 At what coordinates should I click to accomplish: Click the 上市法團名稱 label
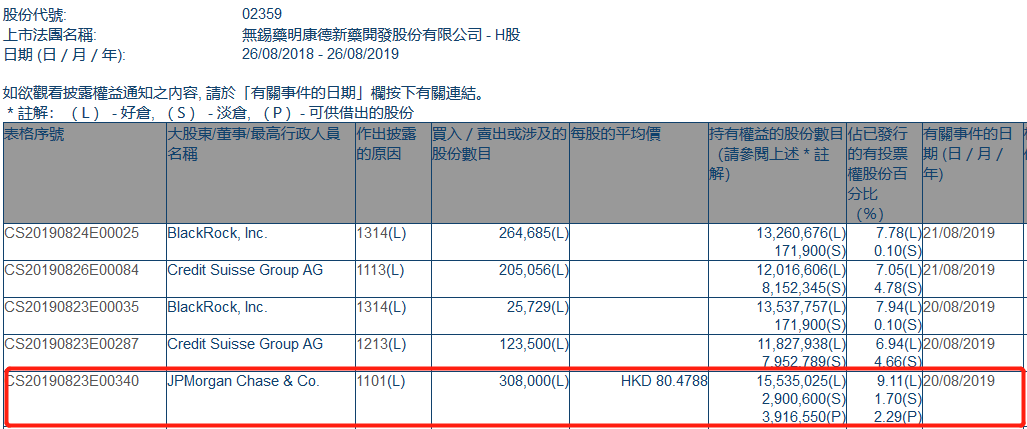pyautogui.click(x=50, y=35)
